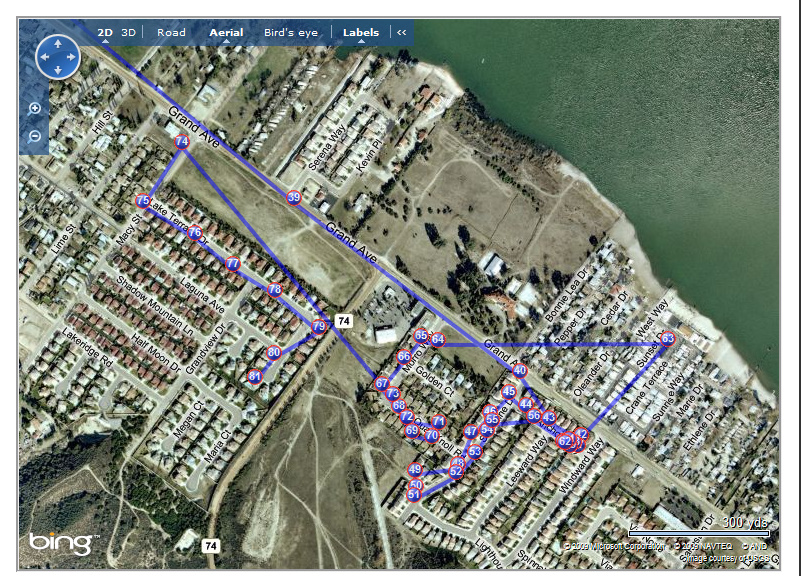801x576 pixels.
Task: Select waypoint marker 76
Action: [195, 233]
